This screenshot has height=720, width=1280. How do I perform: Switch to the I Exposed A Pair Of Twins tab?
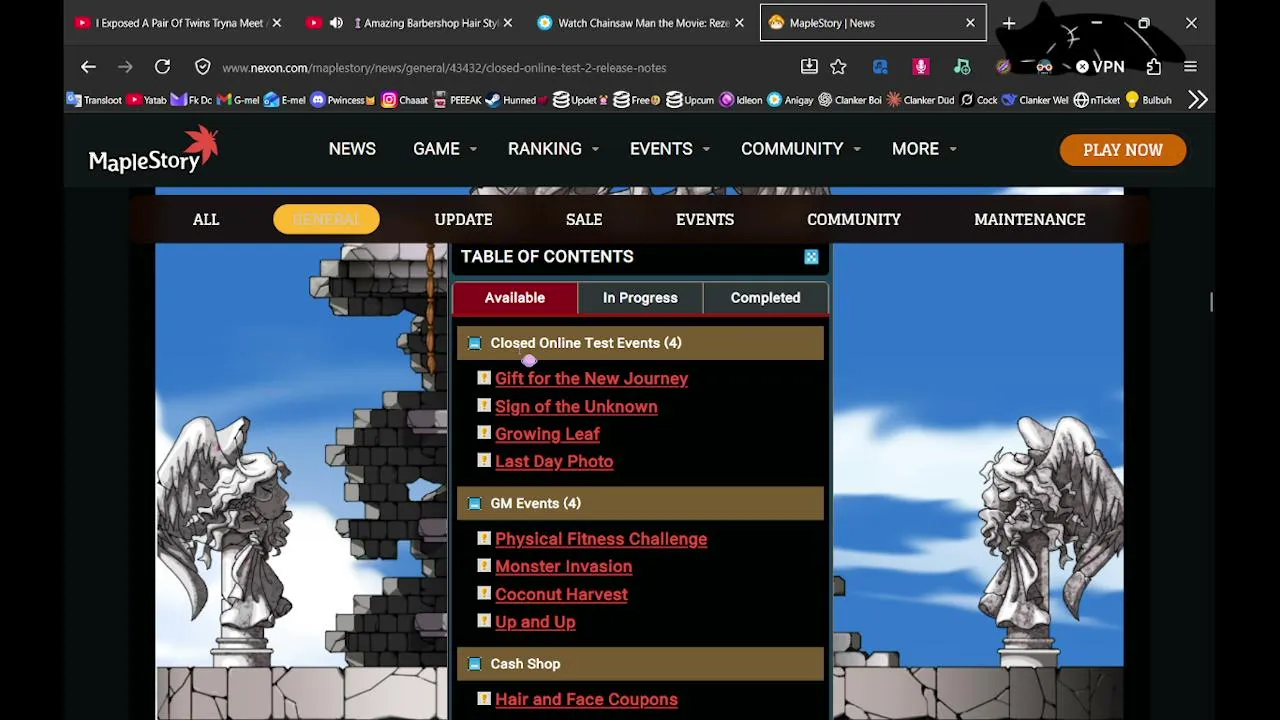click(x=179, y=23)
